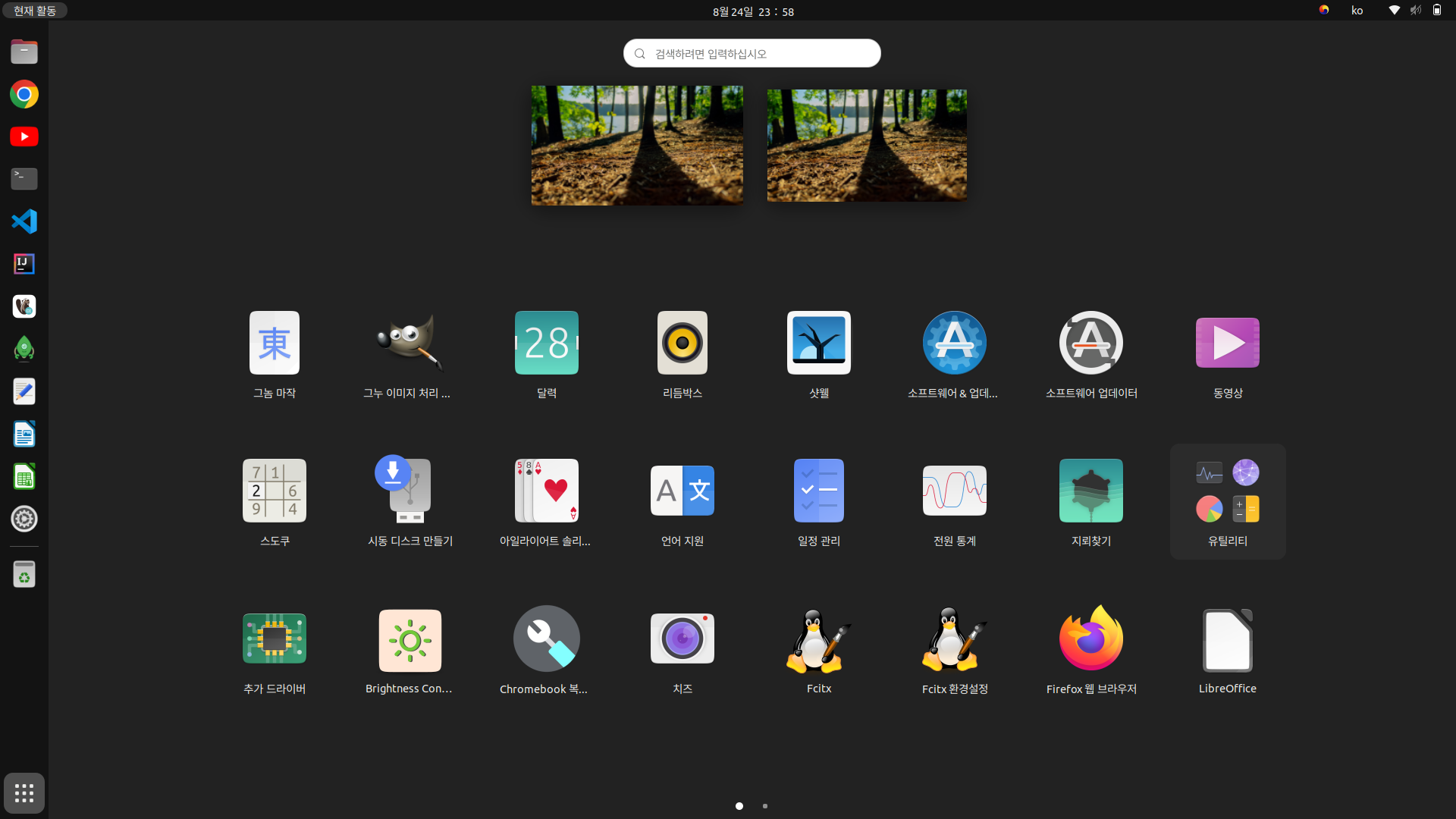The width and height of the screenshot is (1456, 819).
Task: Select the second workspace thumbnail
Action: [x=866, y=145]
